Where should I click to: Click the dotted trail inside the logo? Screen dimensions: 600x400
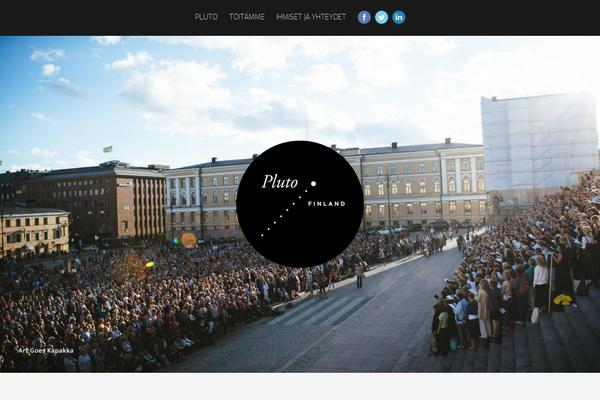pos(284,212)
